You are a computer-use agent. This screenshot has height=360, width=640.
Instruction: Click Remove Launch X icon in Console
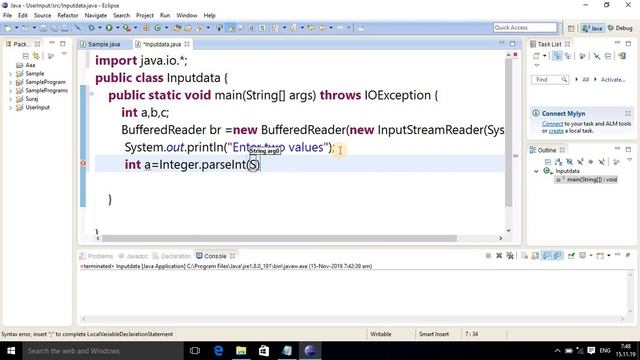click(499, 256)
